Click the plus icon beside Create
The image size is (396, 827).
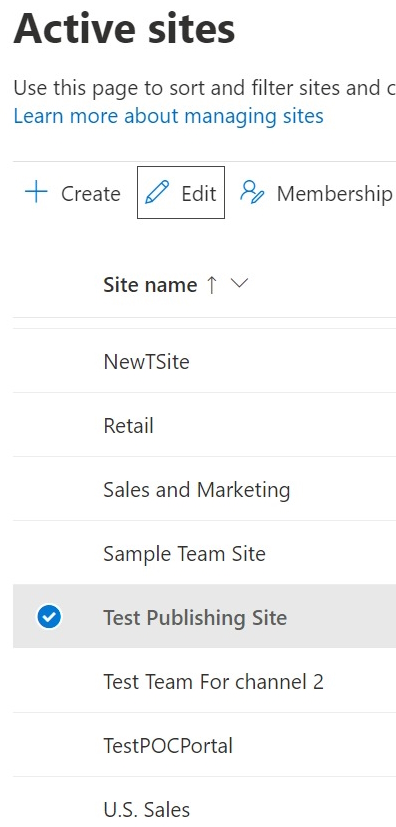pos(36,193)
